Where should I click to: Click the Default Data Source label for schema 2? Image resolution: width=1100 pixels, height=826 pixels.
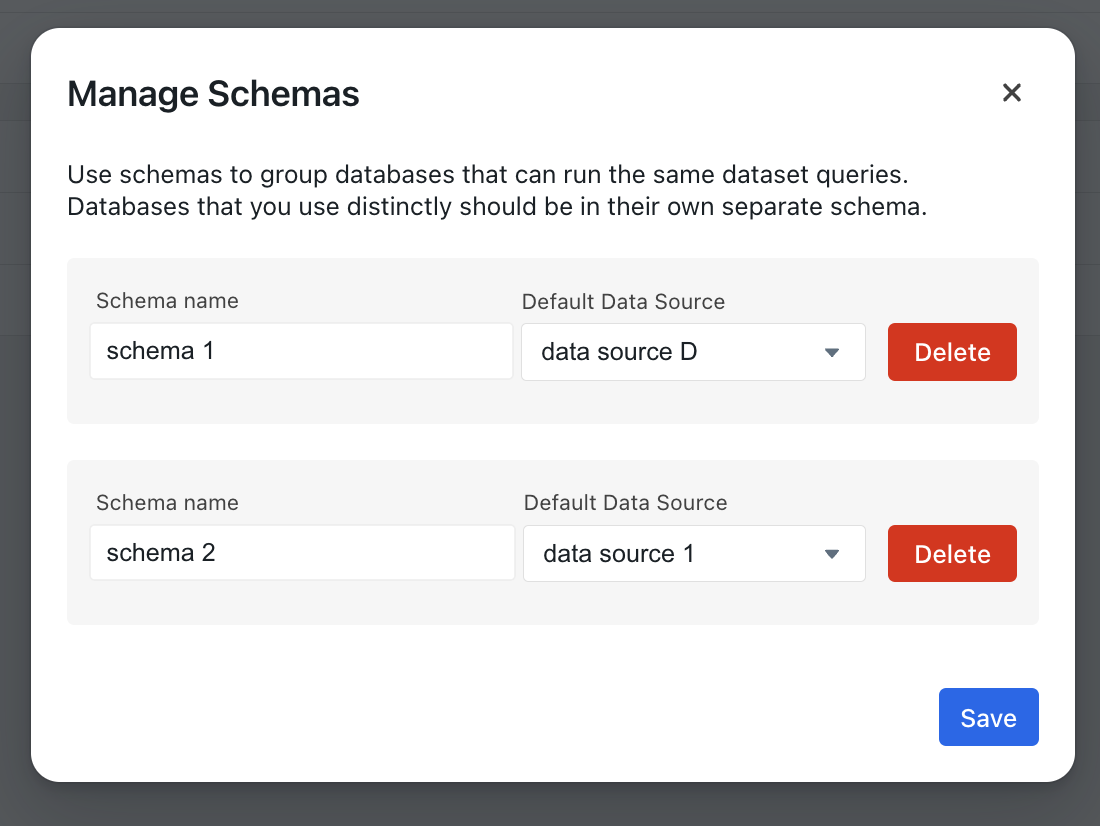coord(625,503)
